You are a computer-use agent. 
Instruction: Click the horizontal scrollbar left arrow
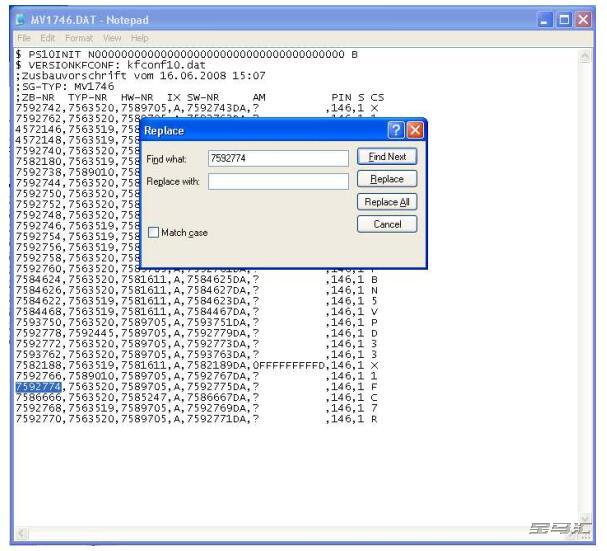tap(22, 534)
